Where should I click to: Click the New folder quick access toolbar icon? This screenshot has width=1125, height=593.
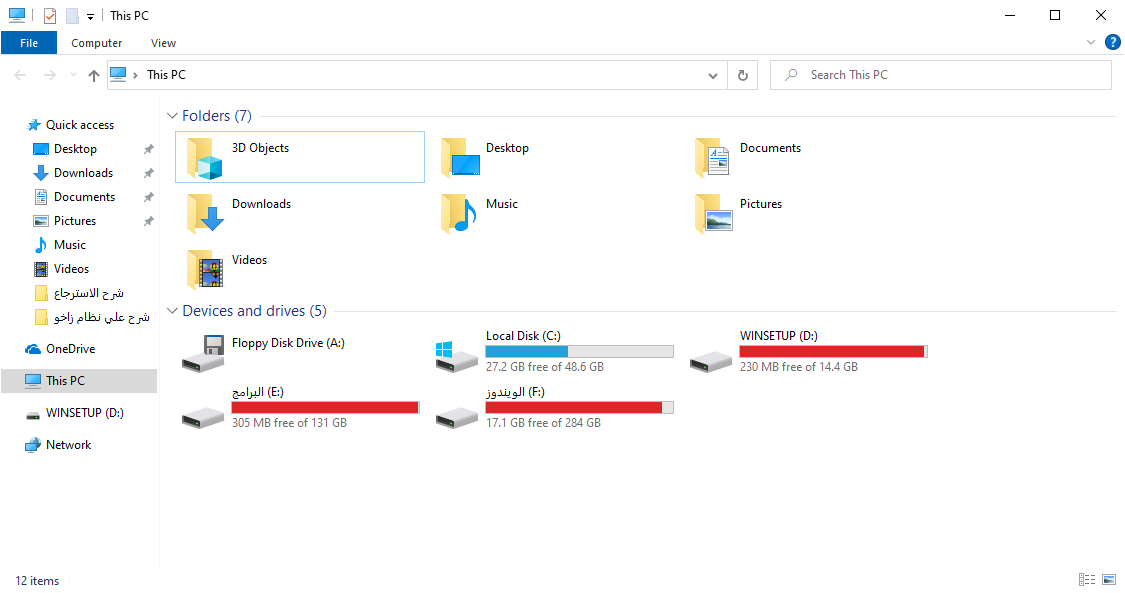(72, 15)
